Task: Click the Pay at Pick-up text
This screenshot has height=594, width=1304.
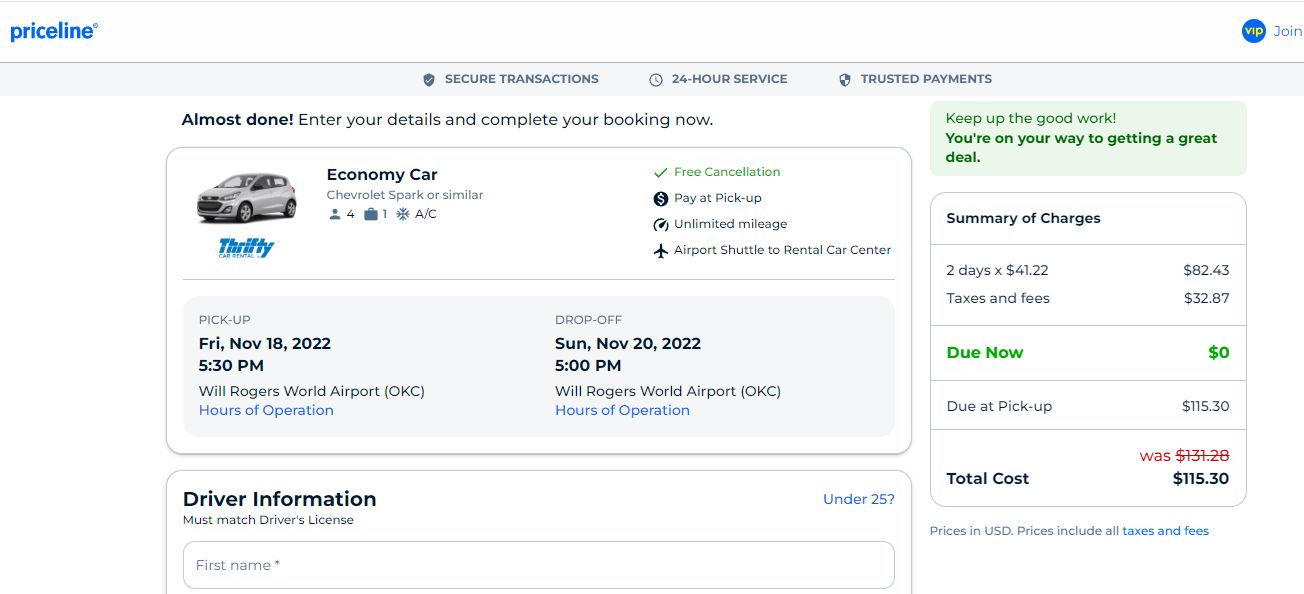Action: [718, 198]
